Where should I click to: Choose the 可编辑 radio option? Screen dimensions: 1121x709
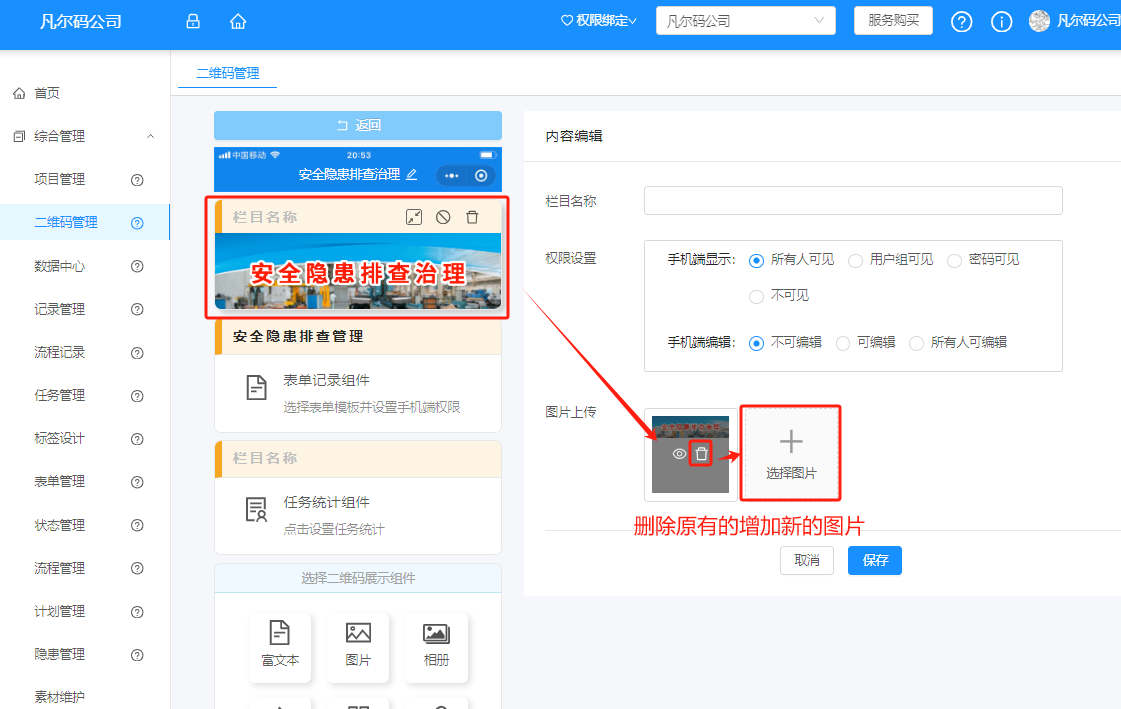pos(843,343)
